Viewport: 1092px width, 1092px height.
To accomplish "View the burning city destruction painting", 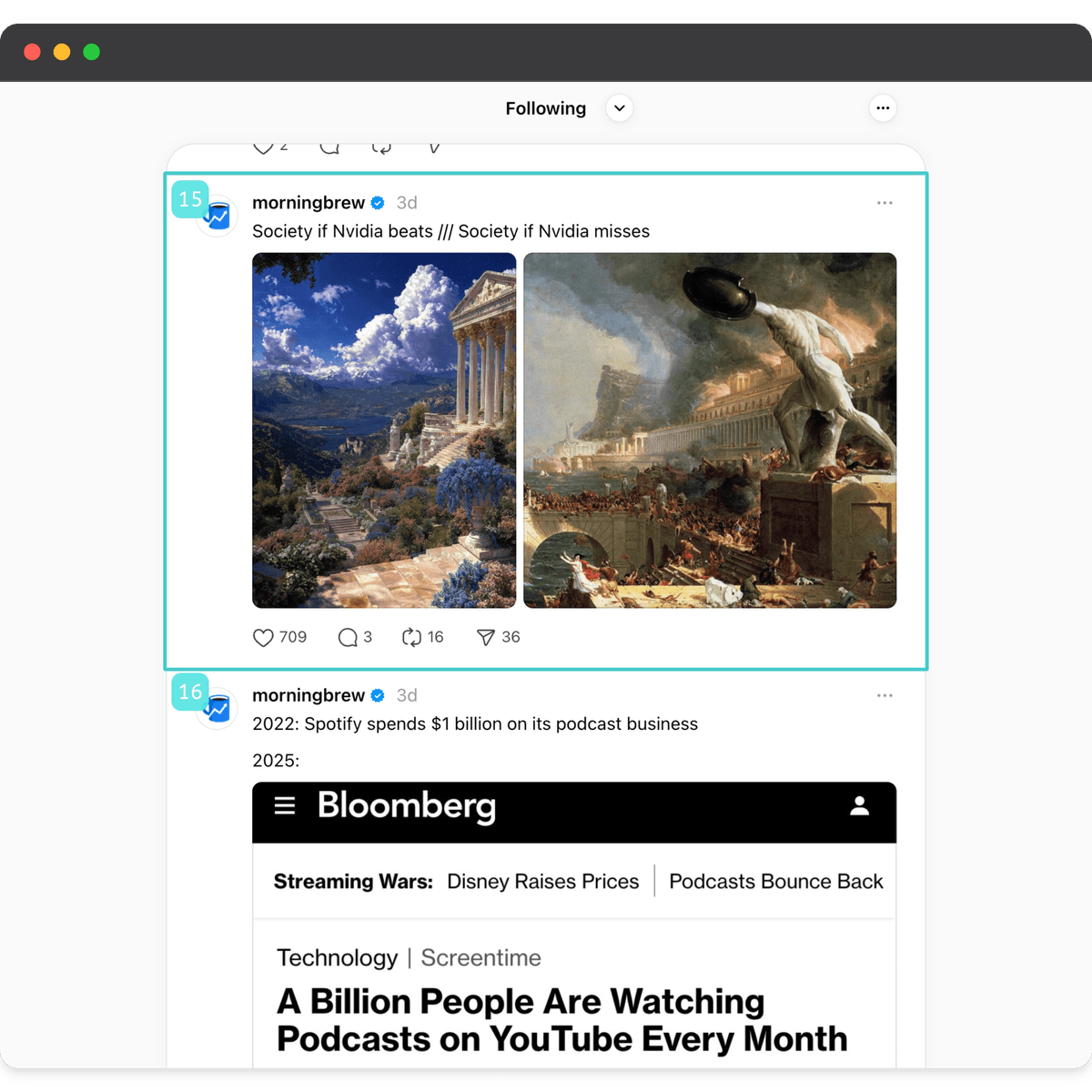I will [710, 430].
